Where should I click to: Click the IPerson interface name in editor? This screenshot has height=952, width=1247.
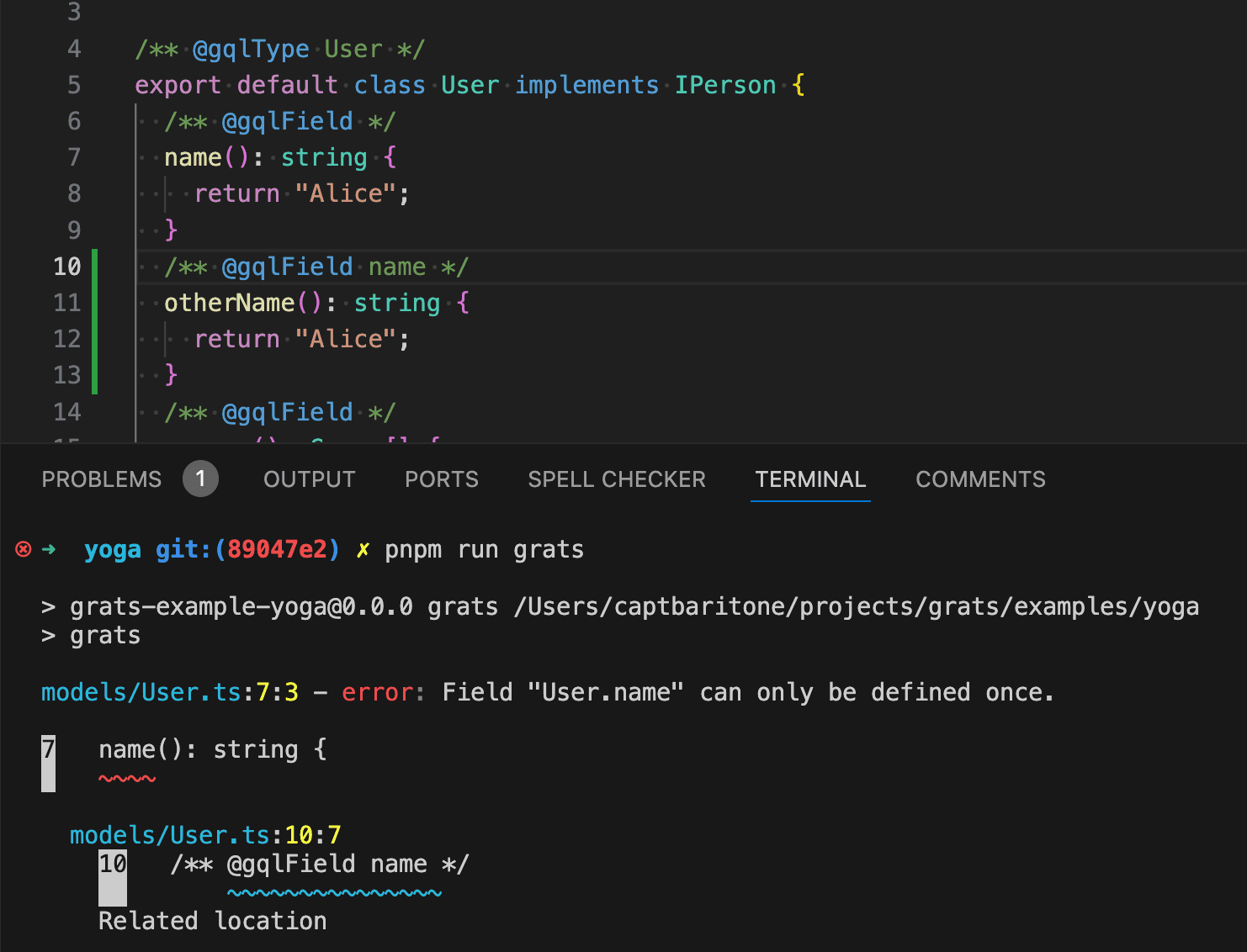pos(724,85)
